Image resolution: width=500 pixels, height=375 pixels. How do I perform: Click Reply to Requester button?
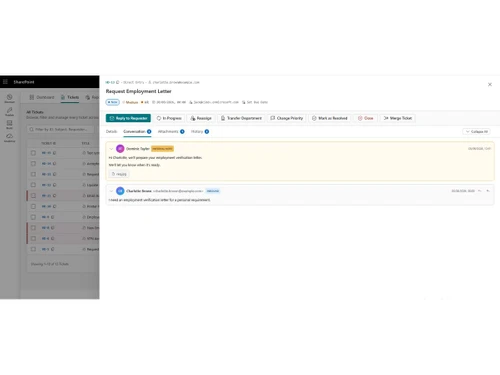tap(128, 118)
